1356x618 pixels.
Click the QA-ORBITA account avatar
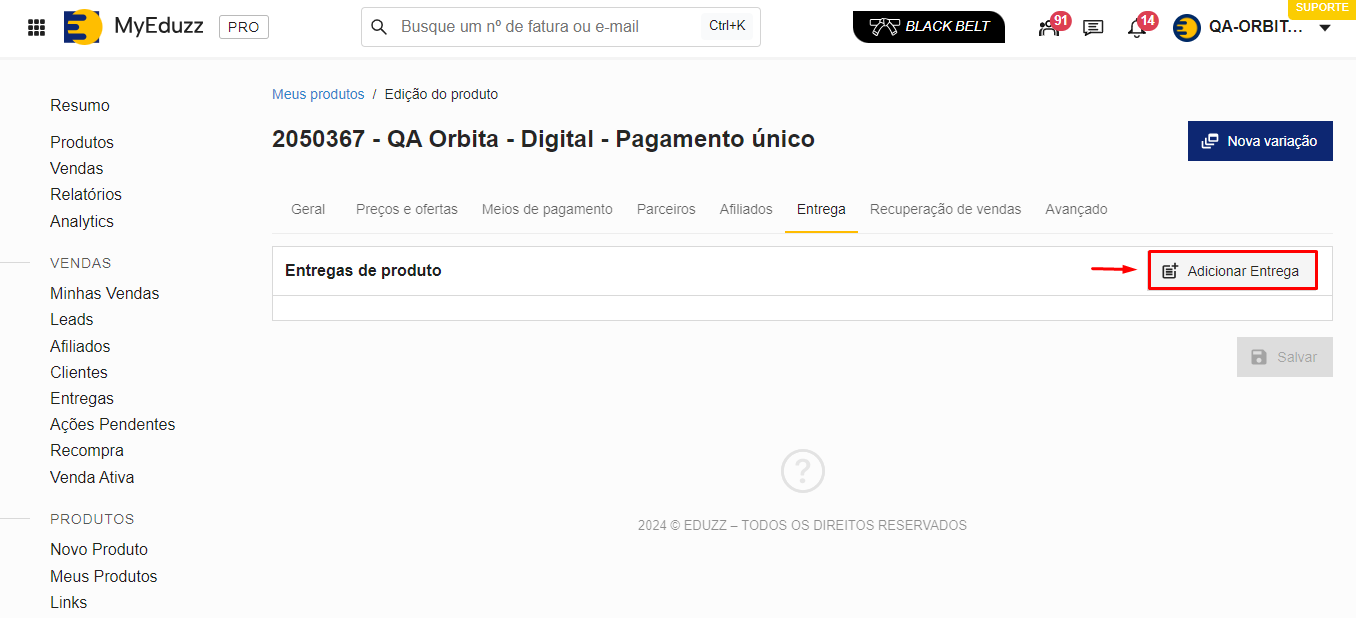pyautogui.click(x=1186, y=28)
